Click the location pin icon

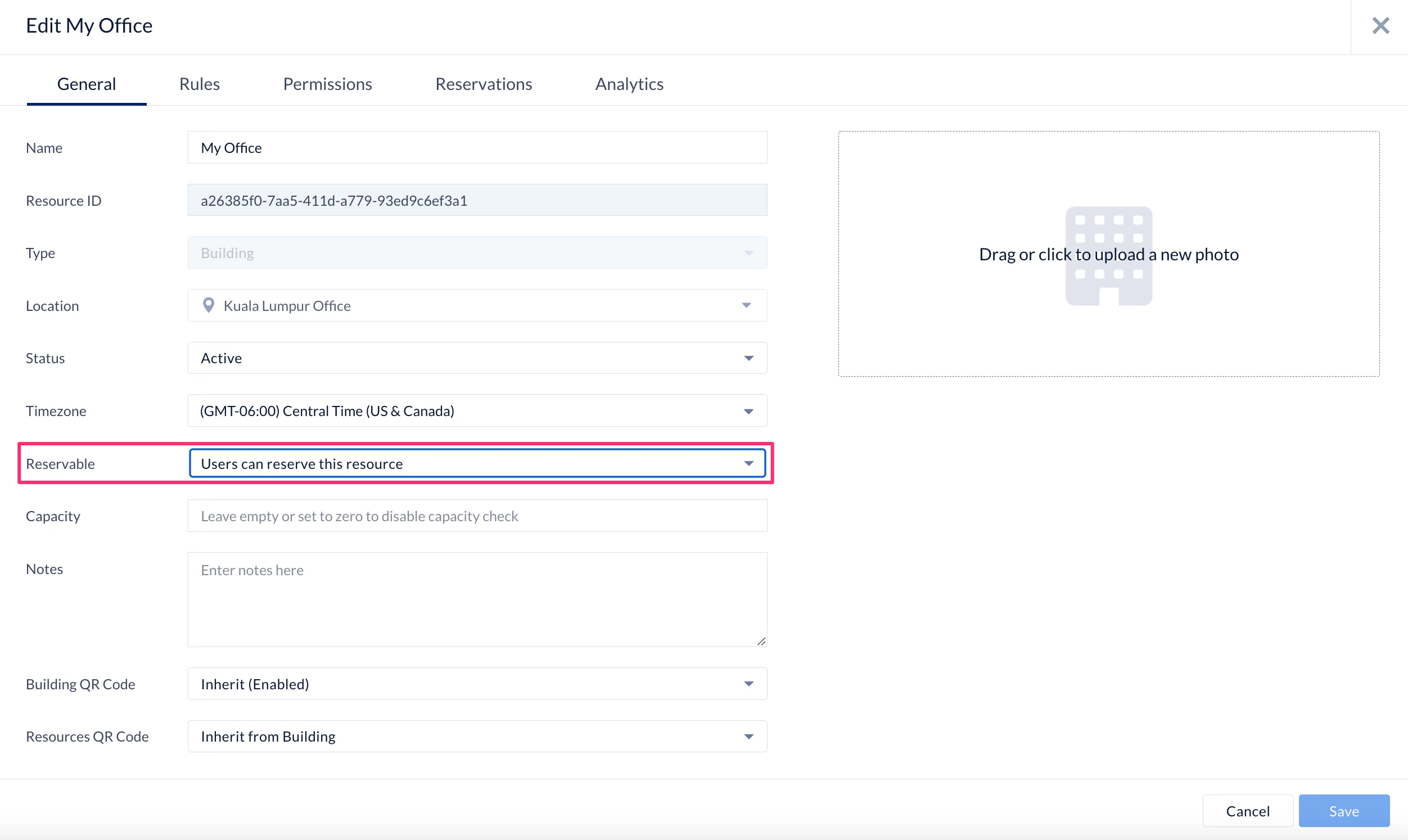(208, 306)
